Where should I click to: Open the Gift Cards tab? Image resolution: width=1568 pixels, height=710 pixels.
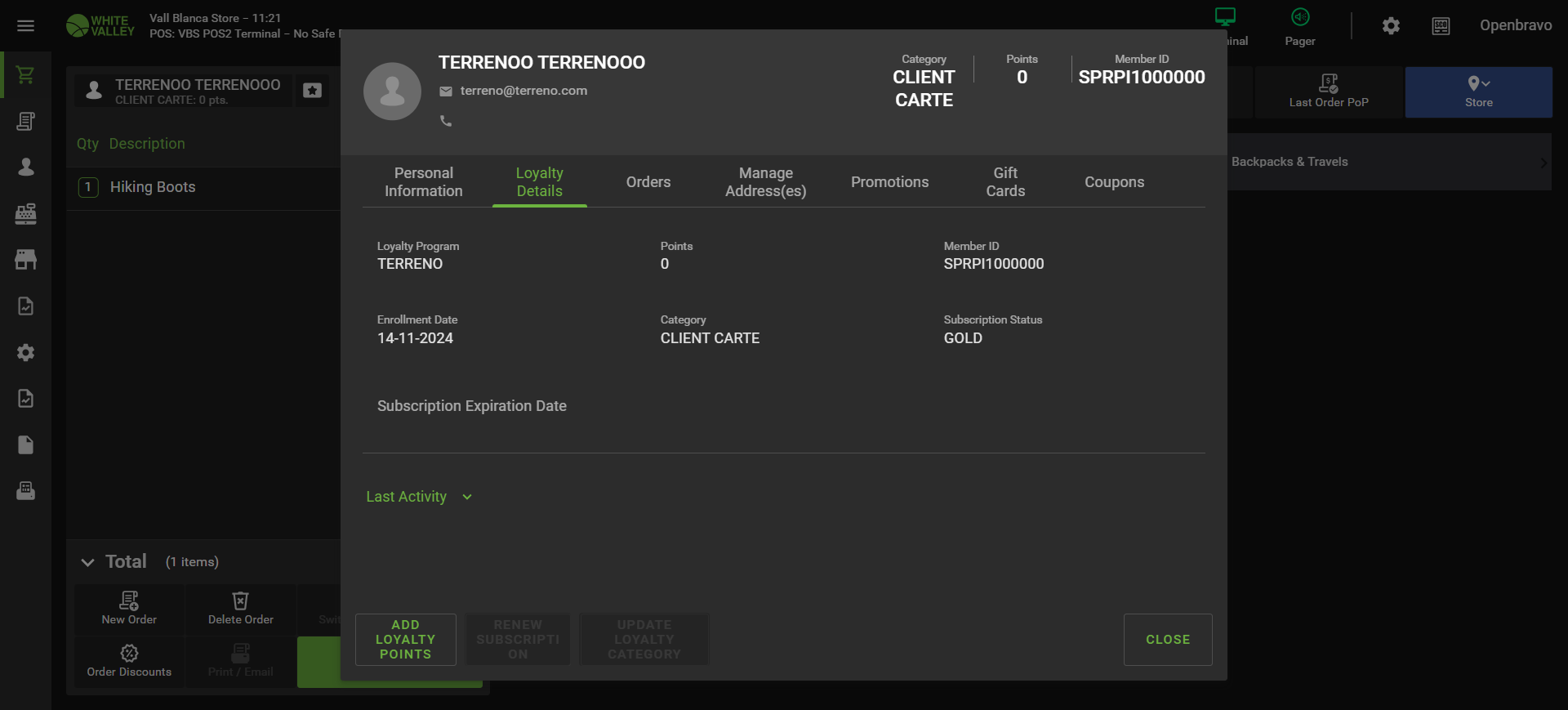click(x=1005, y=181)
